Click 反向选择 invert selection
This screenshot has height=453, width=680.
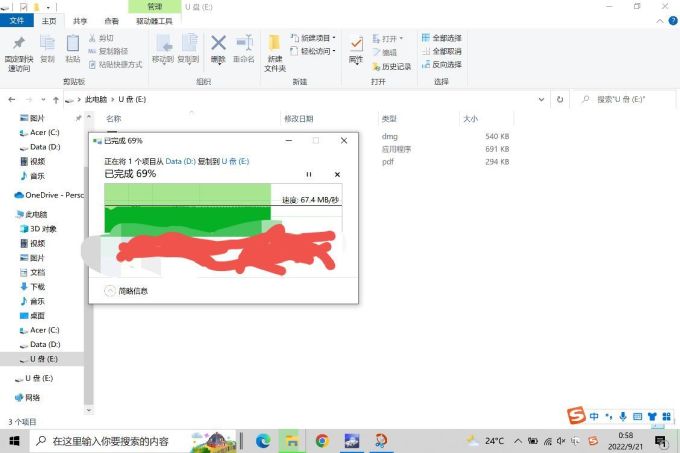441,65
